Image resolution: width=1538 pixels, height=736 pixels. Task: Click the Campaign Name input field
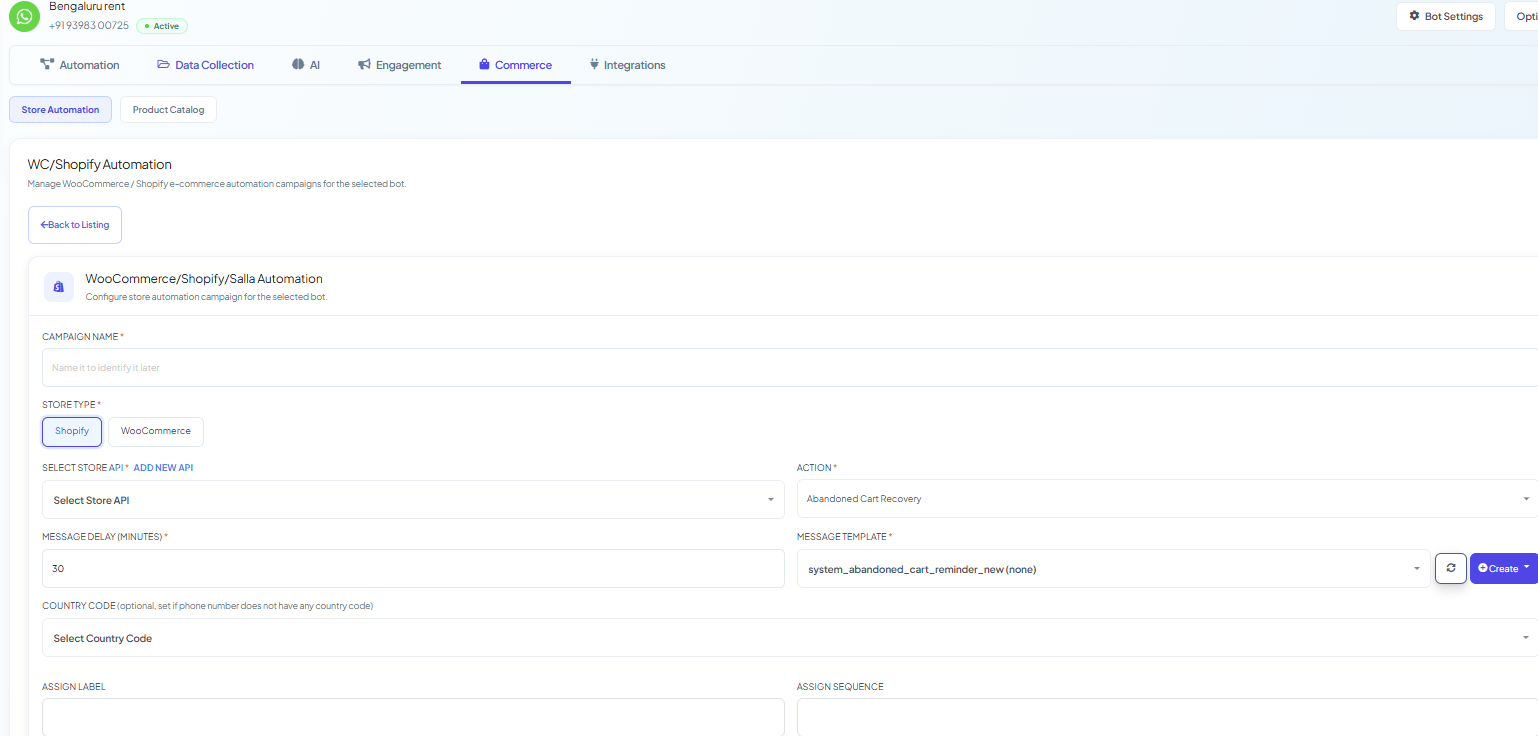pyautogui.click(x=790, y=368)
